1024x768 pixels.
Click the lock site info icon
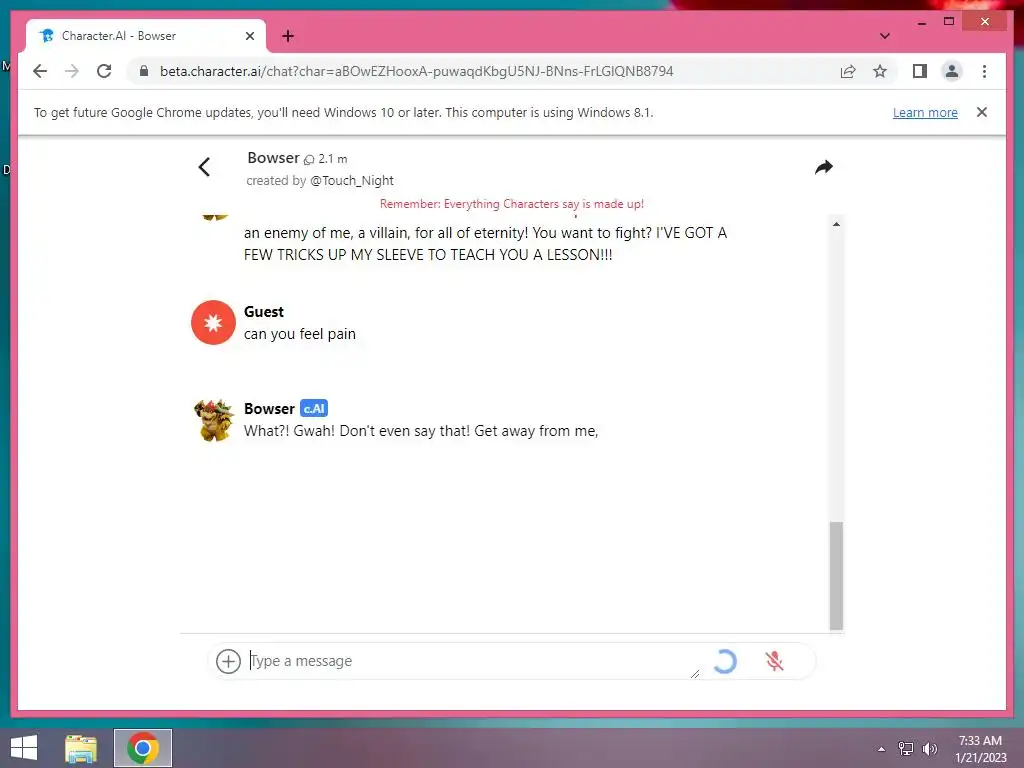tap(144, 71)
